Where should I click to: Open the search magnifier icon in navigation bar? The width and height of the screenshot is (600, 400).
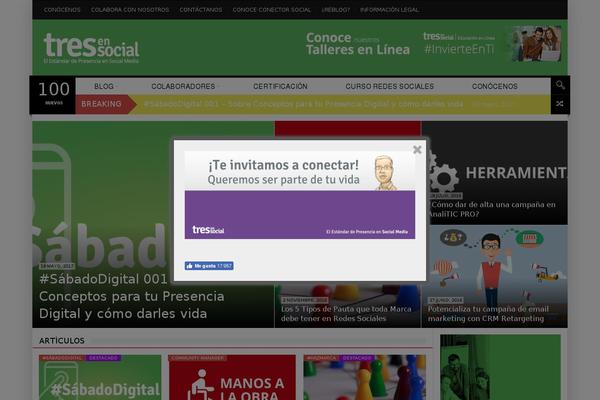[560, 85]
